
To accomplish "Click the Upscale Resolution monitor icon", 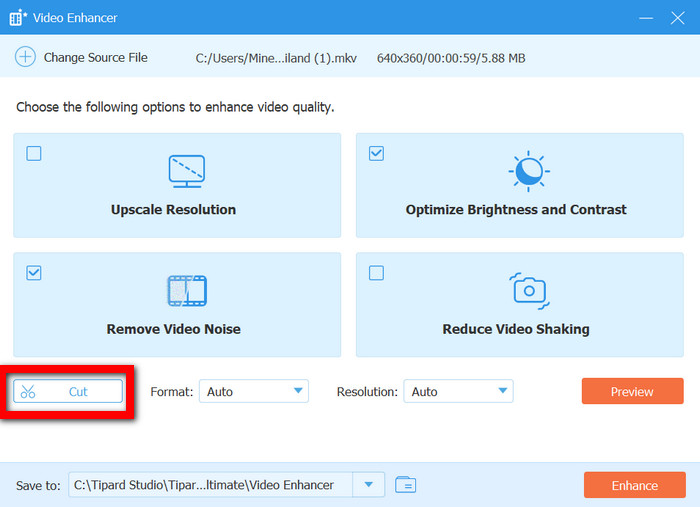I will [186, 172].
